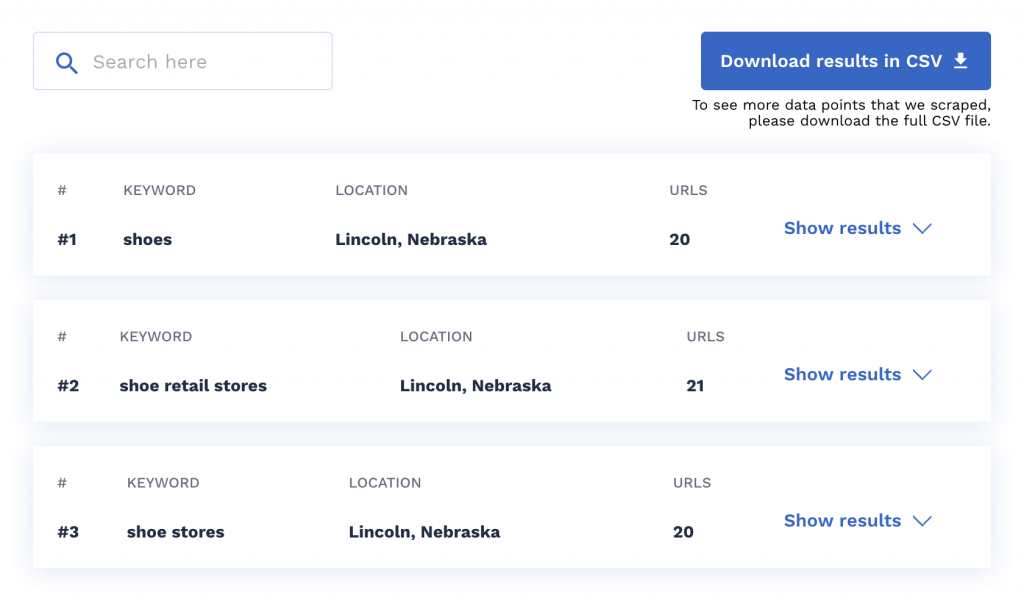The width and height of the screenshot is (1024, 607).
Task: Click the #3 row number
Action: point(68,532)
